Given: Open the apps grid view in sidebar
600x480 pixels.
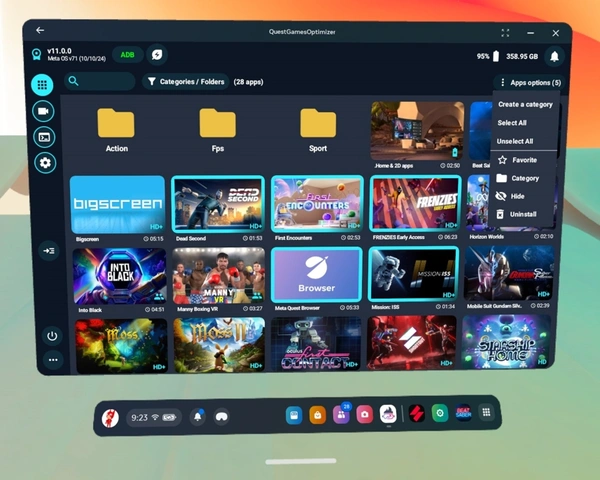Looking at the screenshot, I should (x=43, y=84).
